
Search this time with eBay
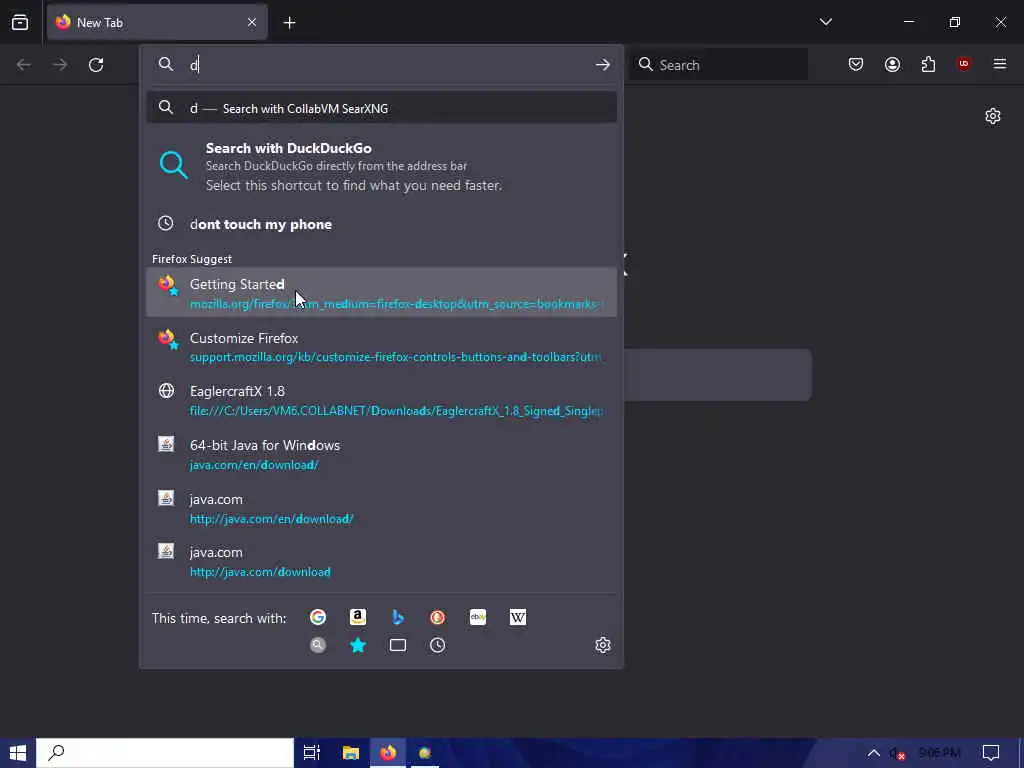pyautogui.click(x=477, y=617)
